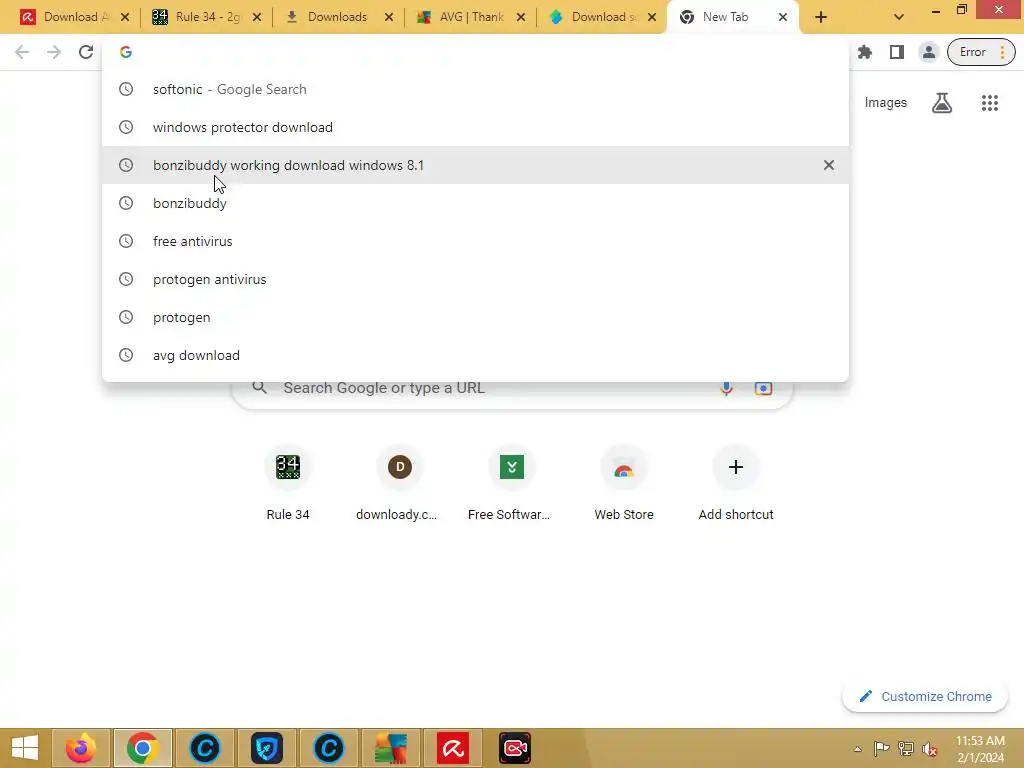Expand the tab search dropdown chevron
Viewport: 1024px width, 768px height.
899,18
